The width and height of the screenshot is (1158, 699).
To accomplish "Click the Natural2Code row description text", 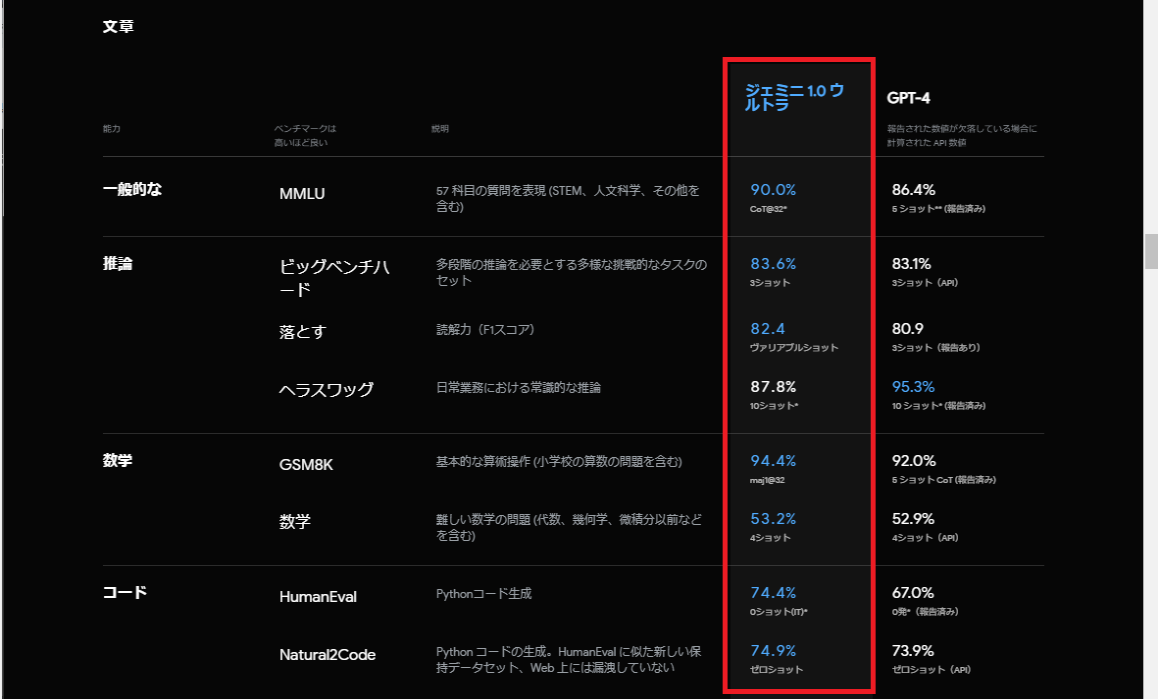I will (569, 660).
